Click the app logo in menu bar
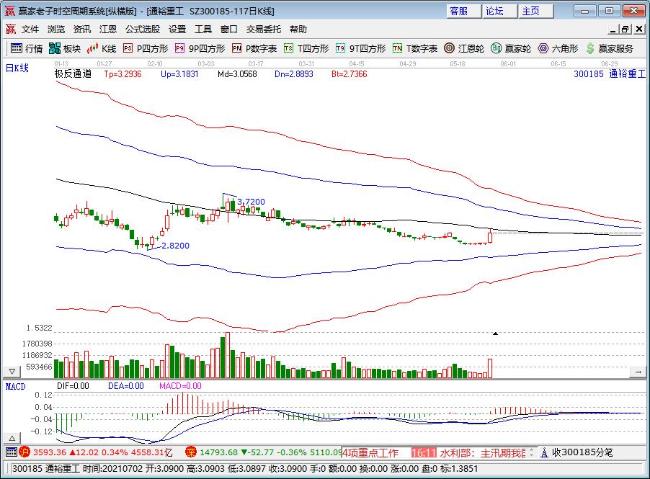The image size is (650, 479). coord(10,29)
